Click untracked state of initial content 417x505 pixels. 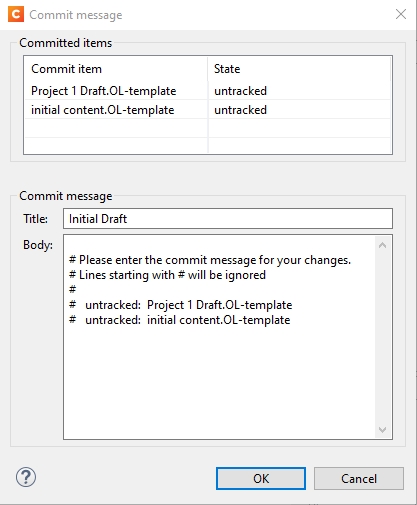tap(240, 110)
